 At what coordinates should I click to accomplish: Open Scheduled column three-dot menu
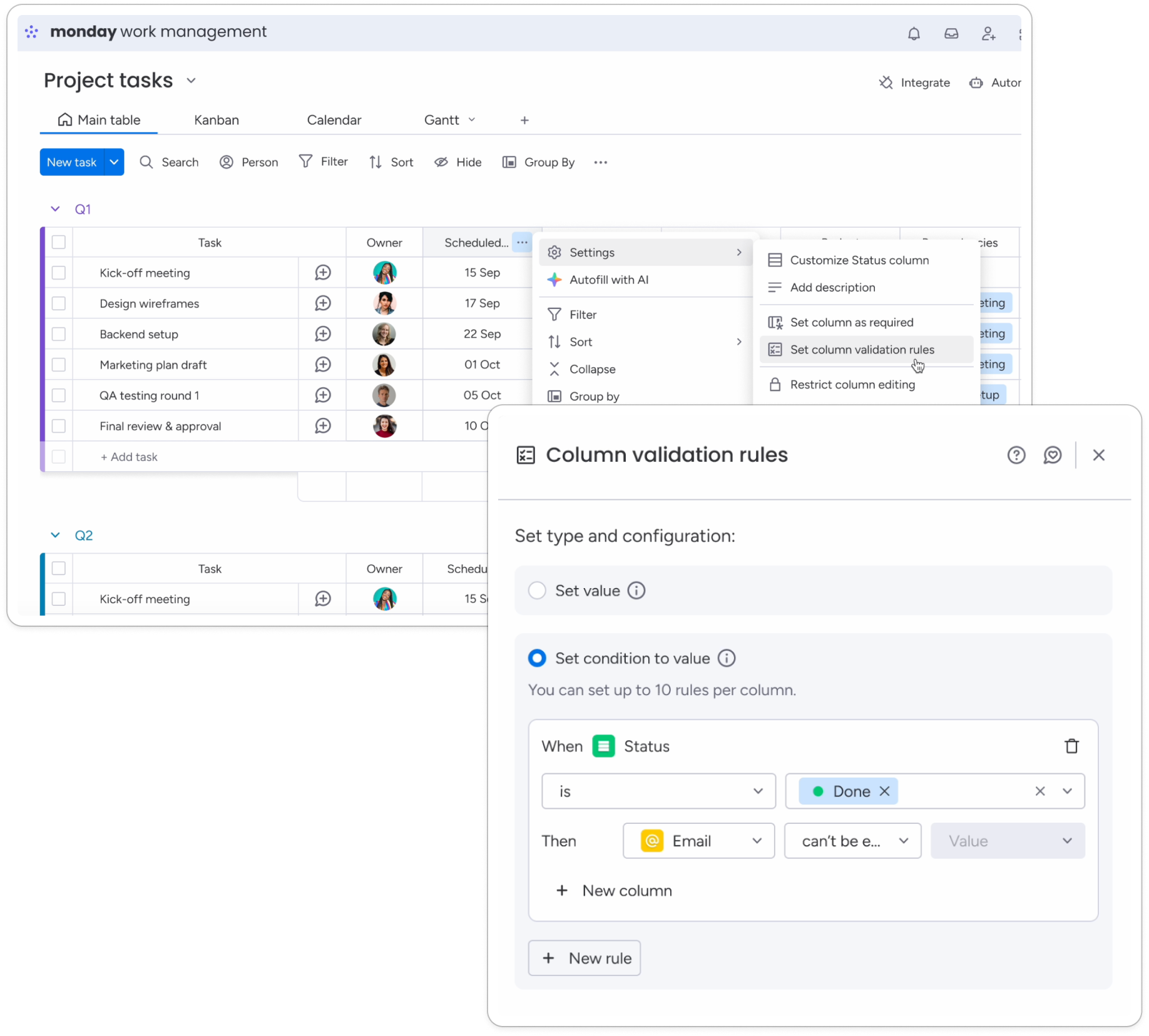click(522, 242)
